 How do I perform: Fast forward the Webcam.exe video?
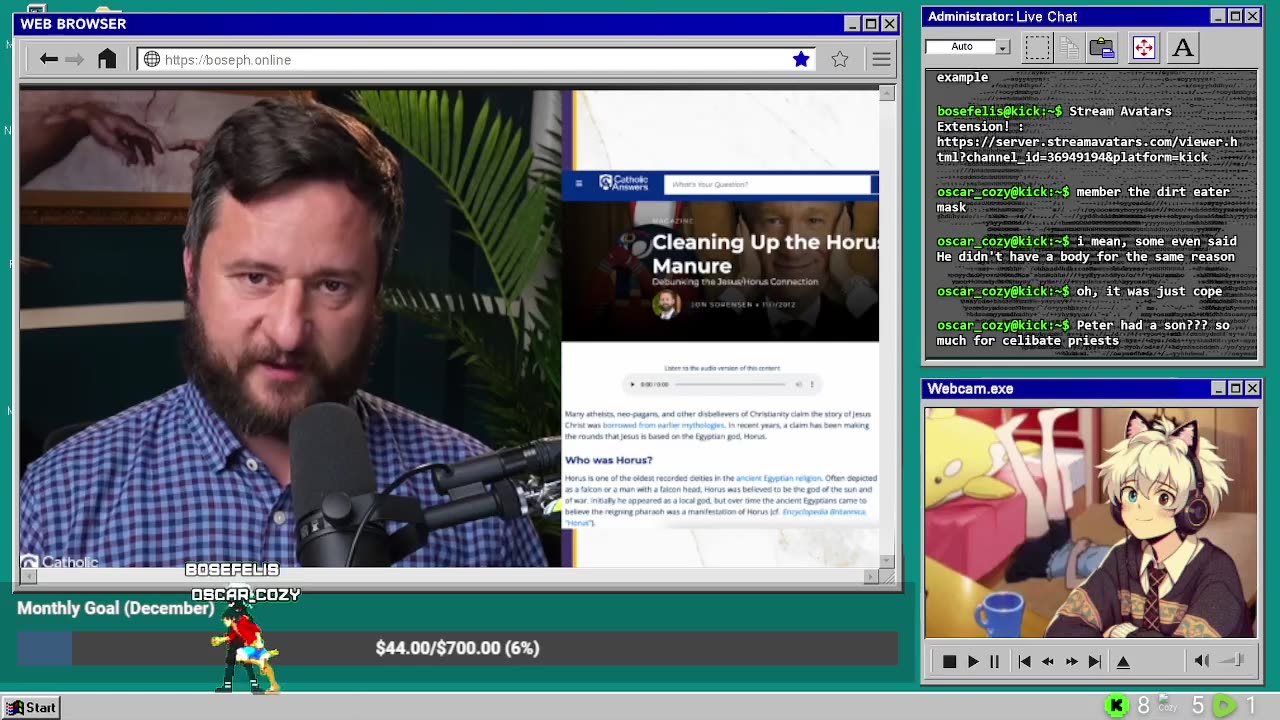[1071, 661]
